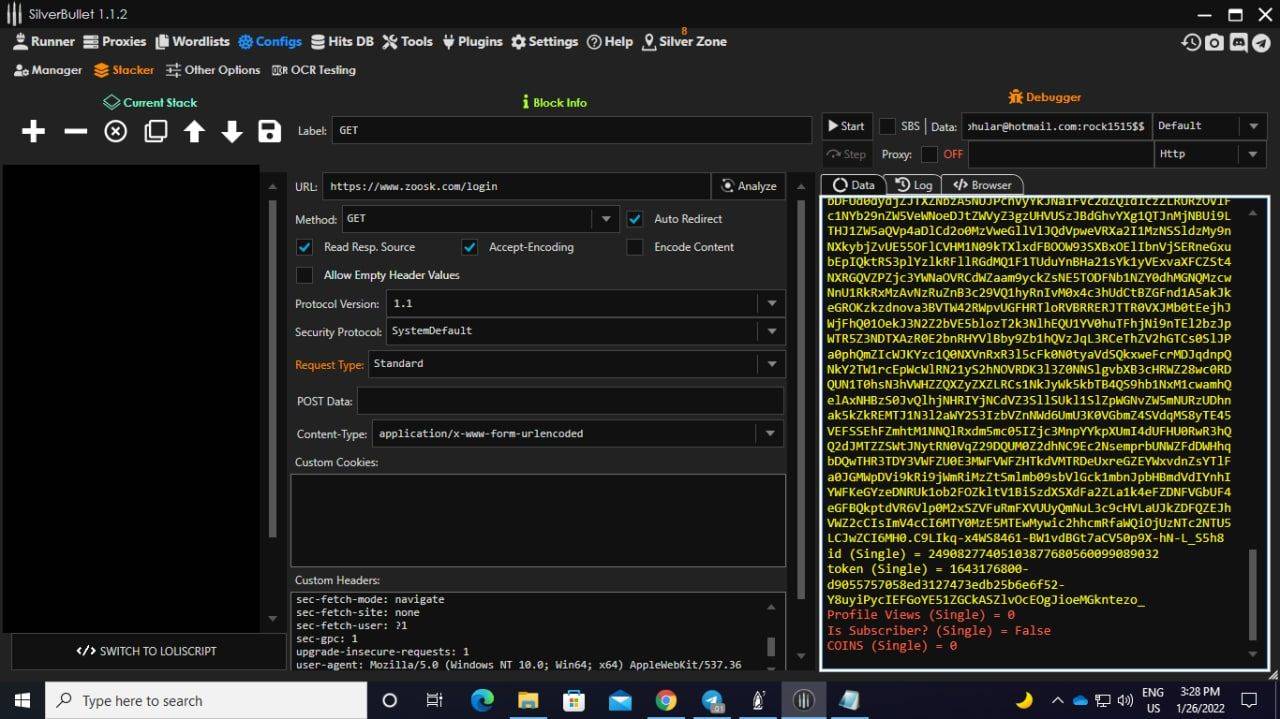
Task: Open the Content-Type dropdown
Action: point(769,434)
